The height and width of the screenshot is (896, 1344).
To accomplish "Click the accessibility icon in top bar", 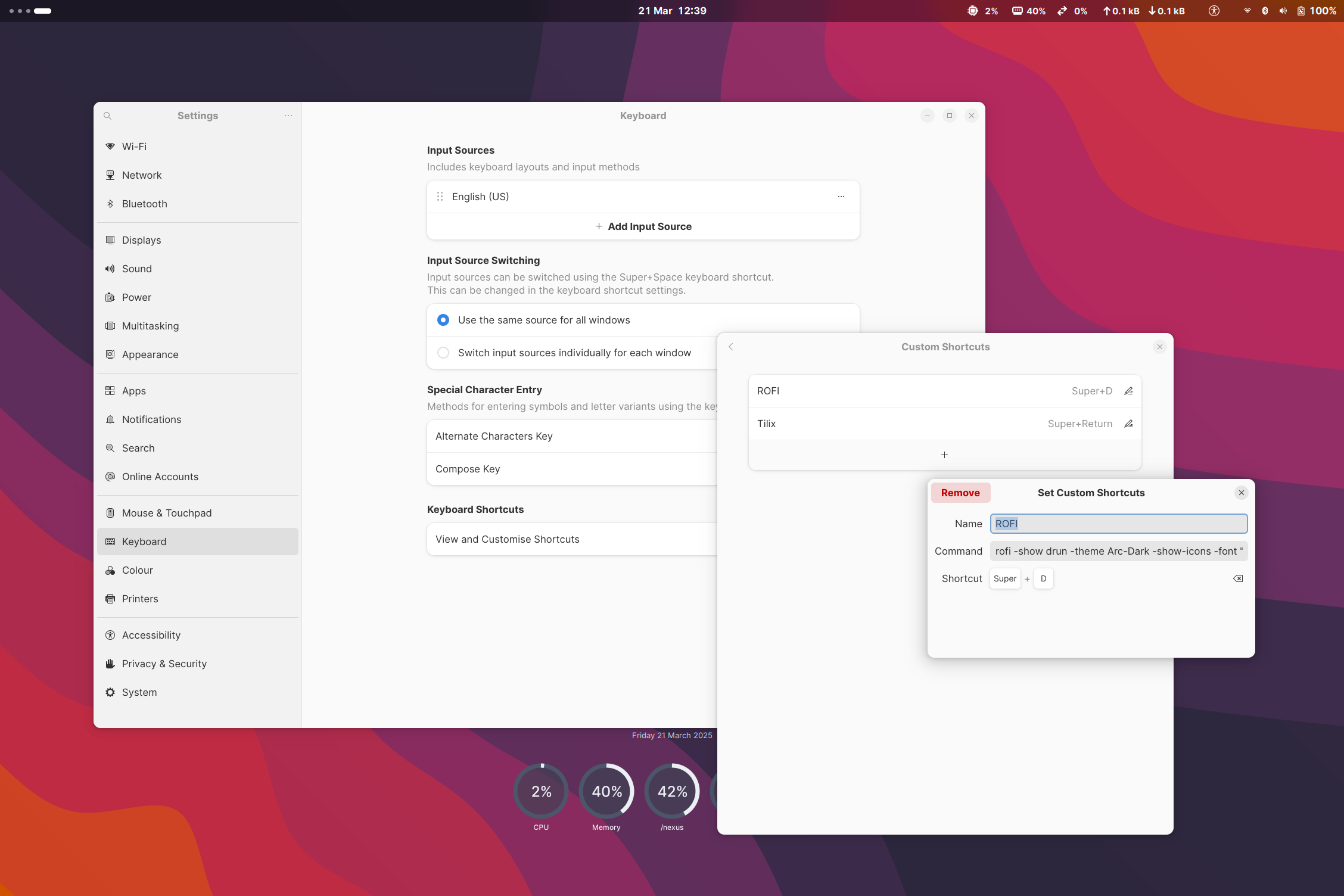I will [x=1214, y=11].
